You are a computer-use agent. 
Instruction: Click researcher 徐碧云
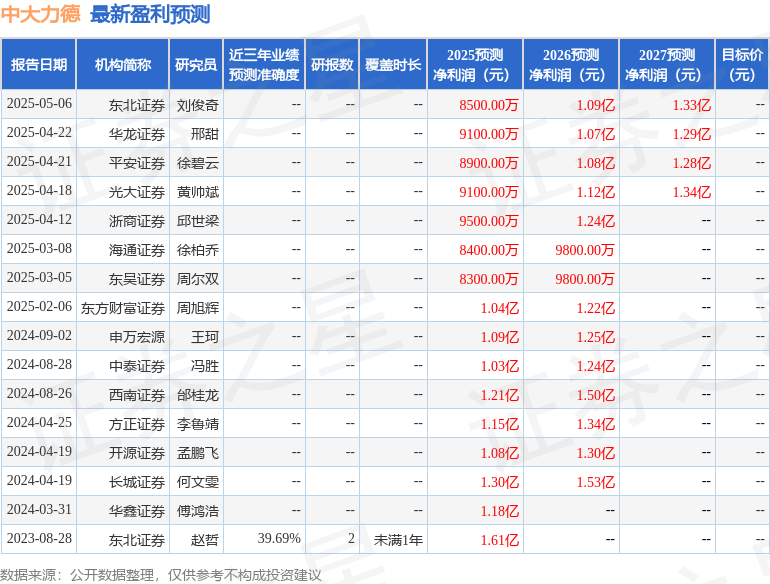(197, 163)
